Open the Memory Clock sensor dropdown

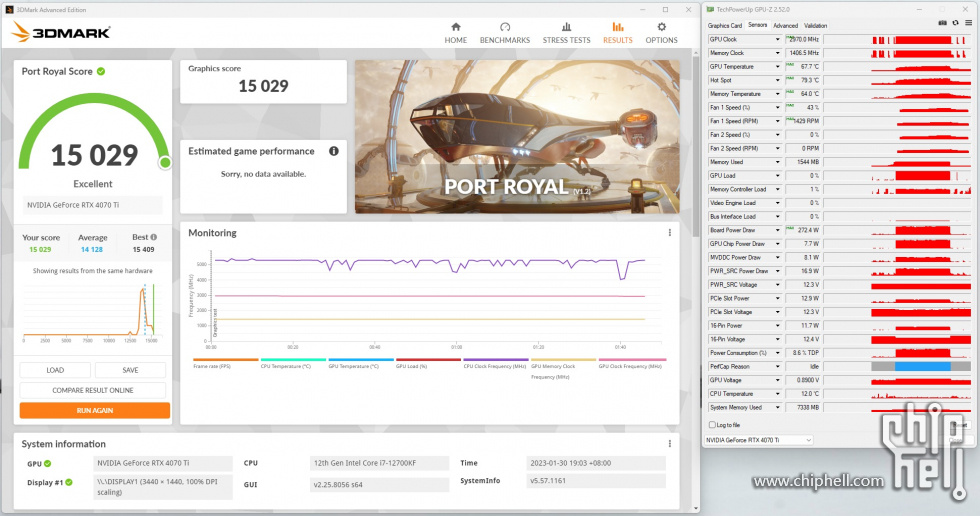coord(778,53)
